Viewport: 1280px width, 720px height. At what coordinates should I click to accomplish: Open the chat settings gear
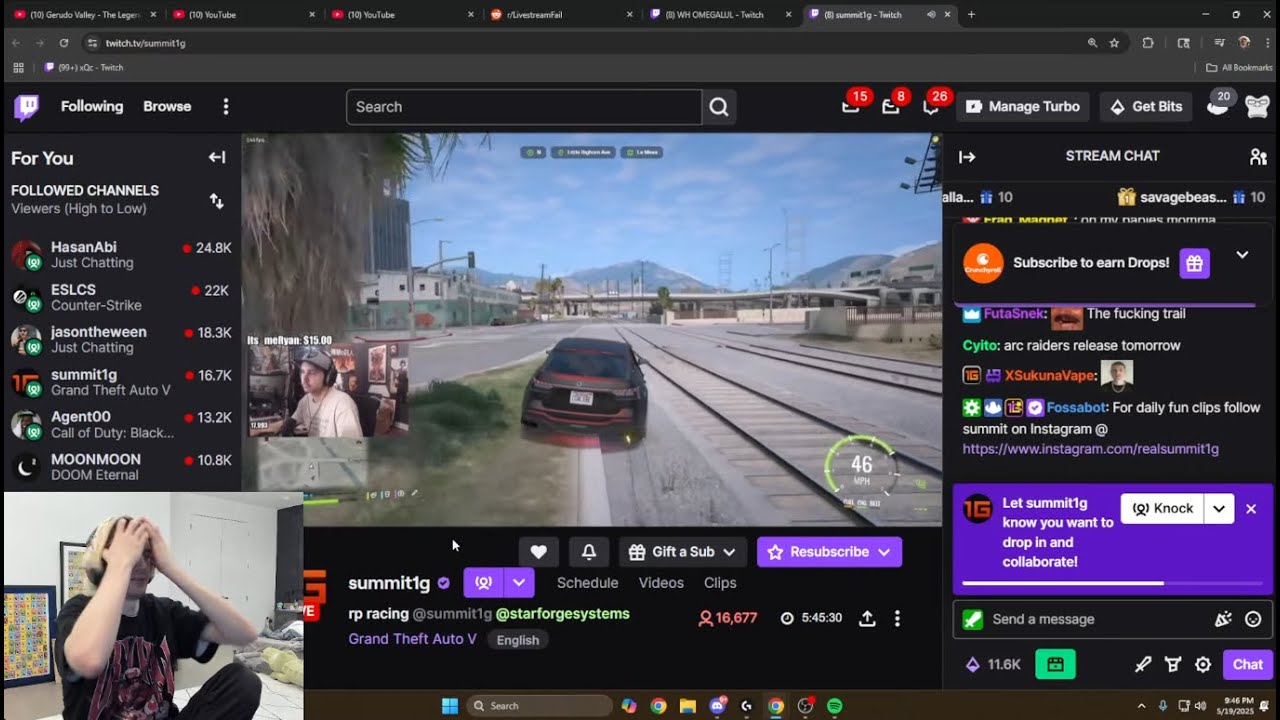pyautogui.click(x=1203, y=664)
